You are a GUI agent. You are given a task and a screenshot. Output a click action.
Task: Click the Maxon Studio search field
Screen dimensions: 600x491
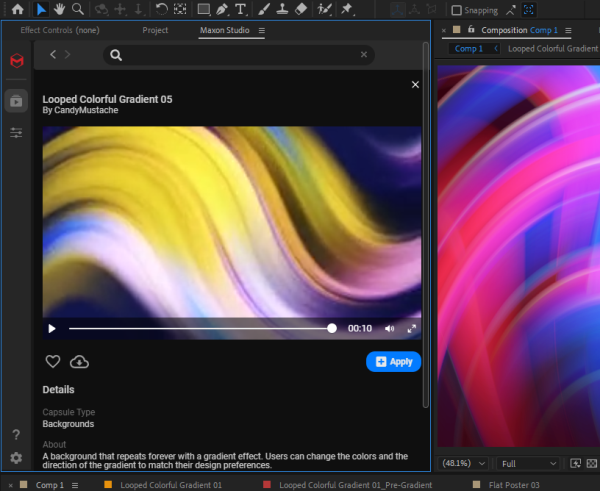tap(238, 55)
